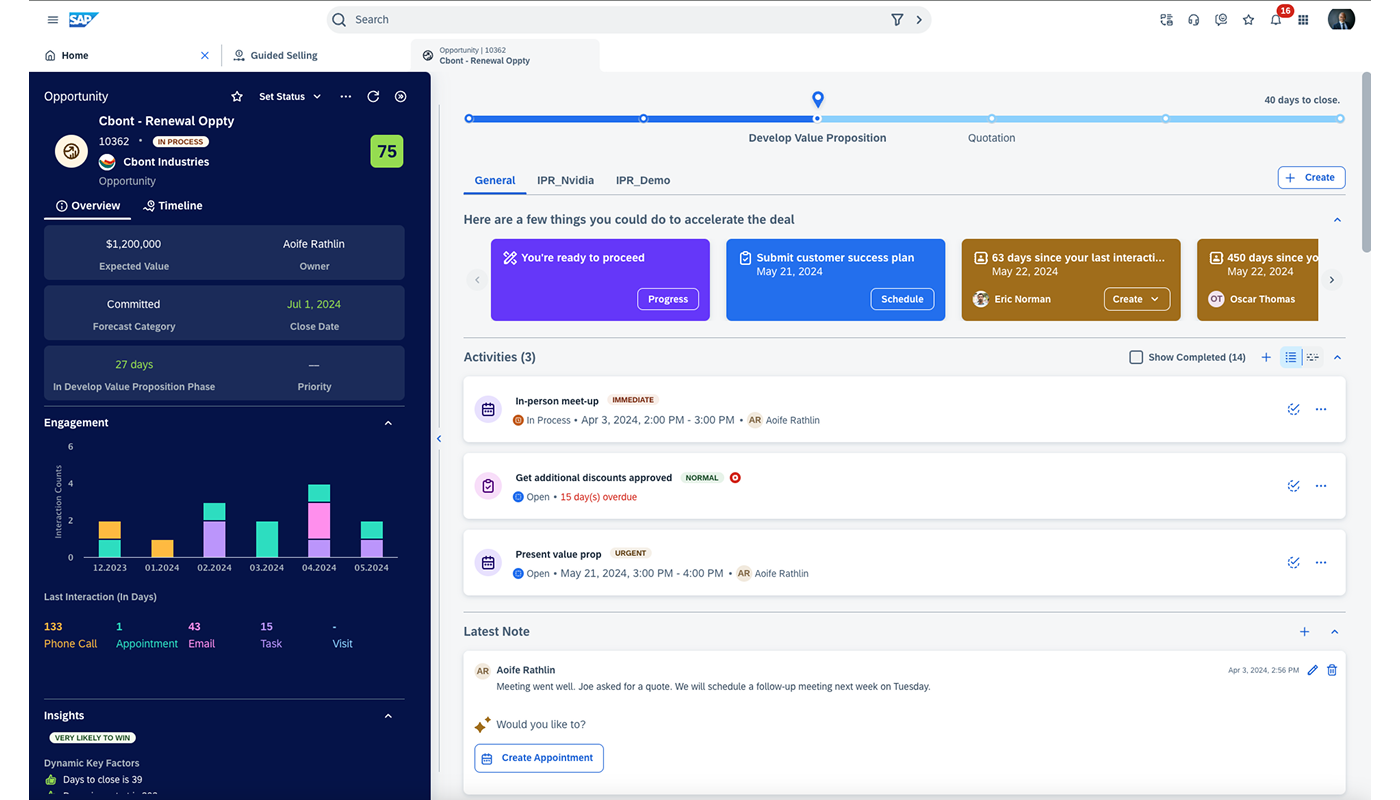The image size is (1400, 800).
Task: Collapse the Engagement section
Action: point(388,423)
